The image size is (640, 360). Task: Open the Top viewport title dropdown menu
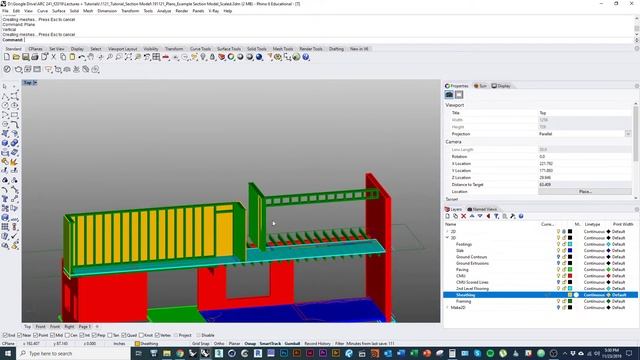click(35, 83)
